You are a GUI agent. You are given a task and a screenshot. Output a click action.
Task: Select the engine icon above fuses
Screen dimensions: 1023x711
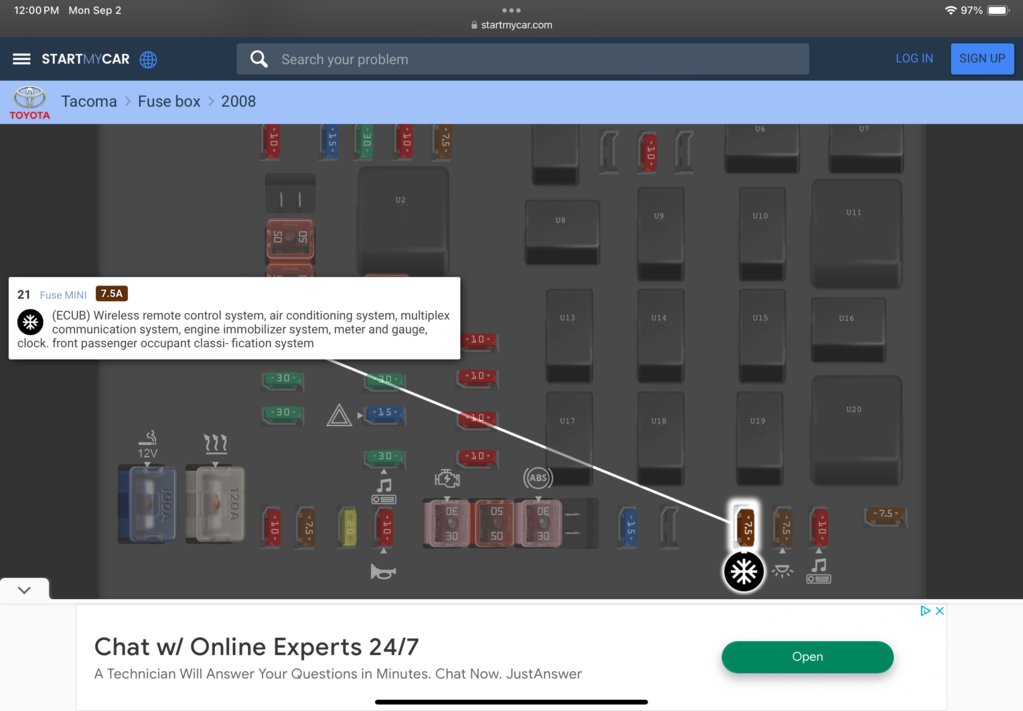447,479
